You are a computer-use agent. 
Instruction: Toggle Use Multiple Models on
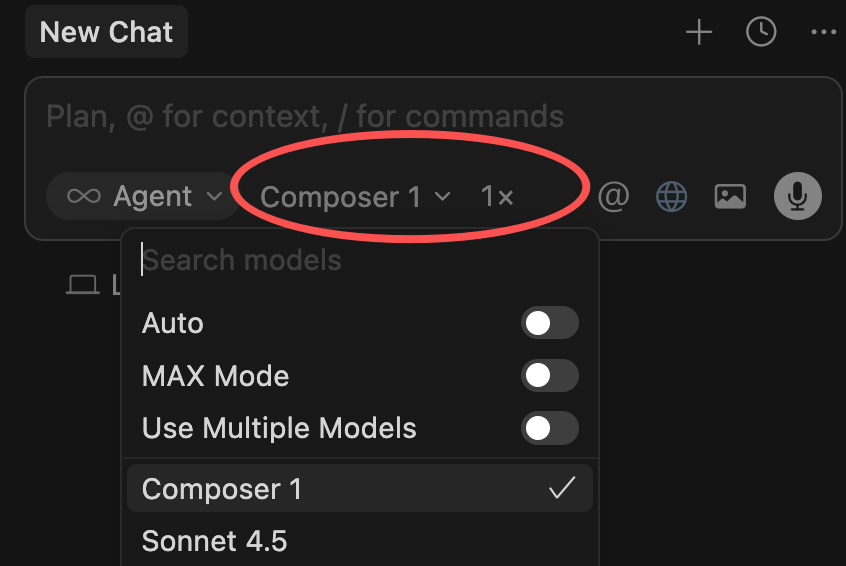click(549, 428)
